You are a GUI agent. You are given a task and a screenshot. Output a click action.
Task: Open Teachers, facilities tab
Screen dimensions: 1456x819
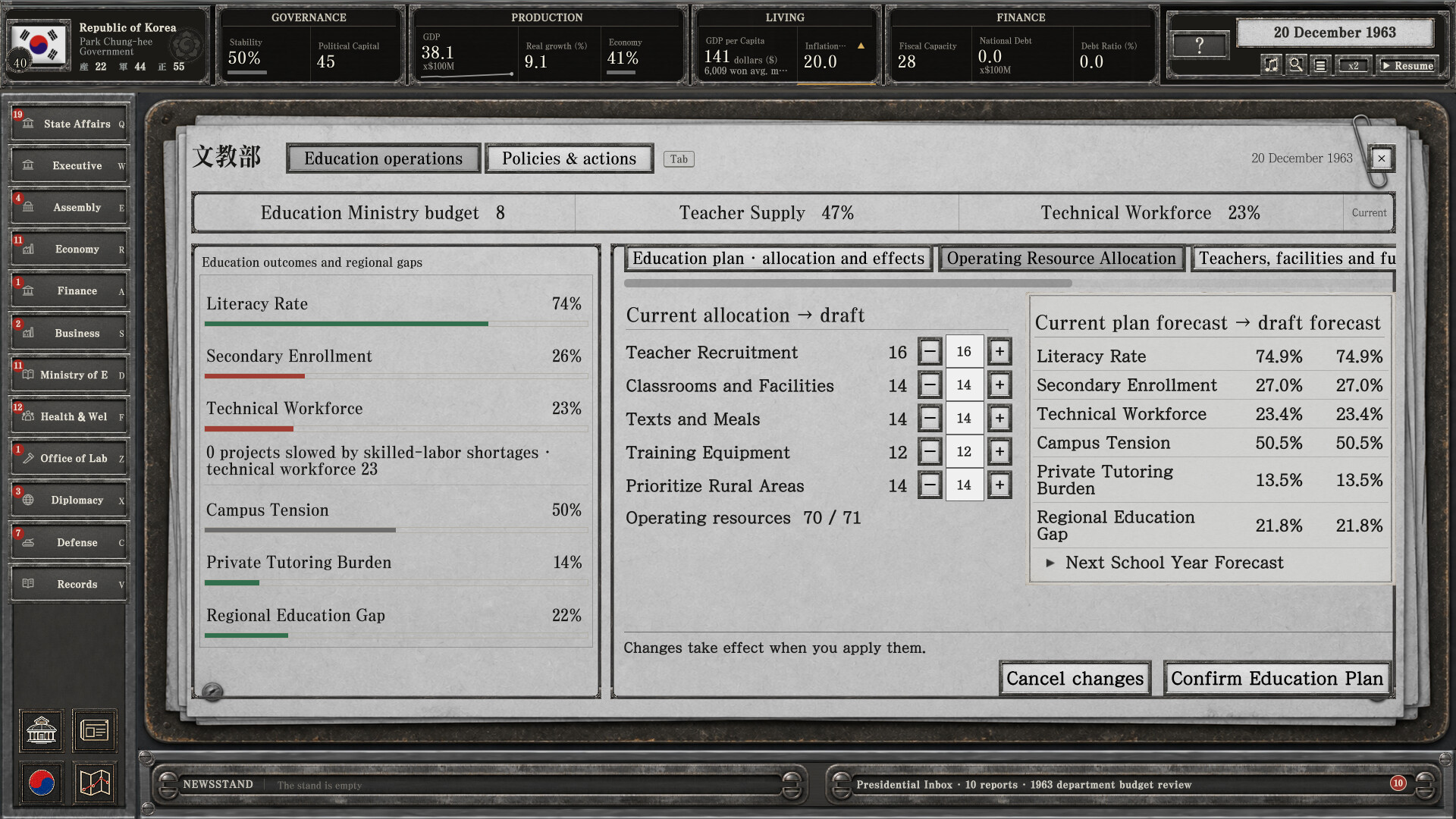[x=1294, y=259]
